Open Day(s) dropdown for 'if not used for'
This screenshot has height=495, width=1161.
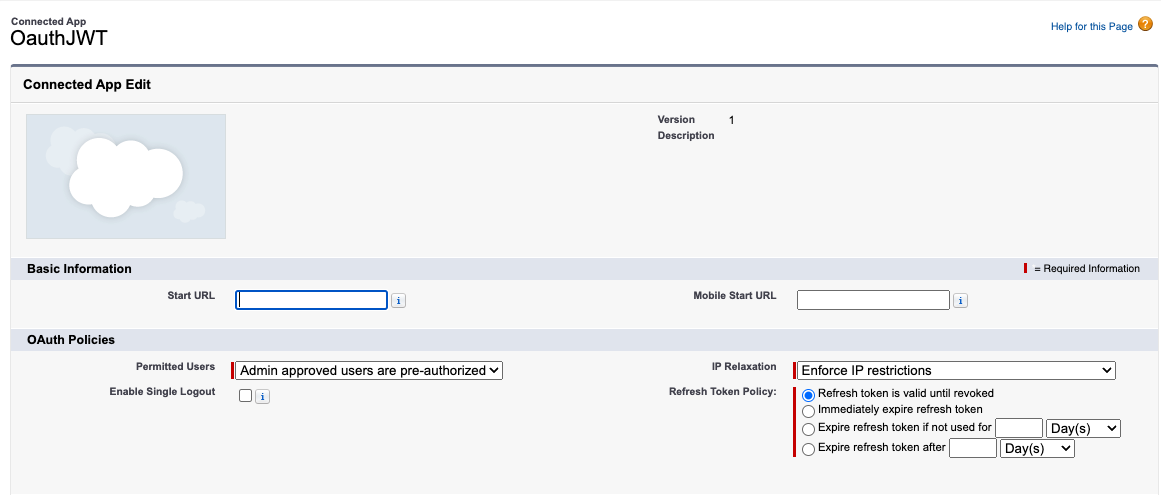[1083, 428]
